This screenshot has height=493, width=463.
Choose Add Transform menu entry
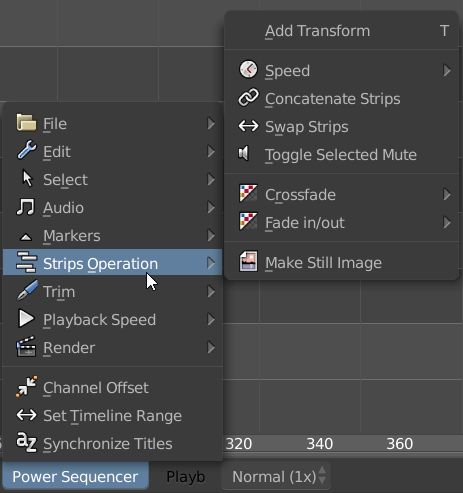[342, 31]
